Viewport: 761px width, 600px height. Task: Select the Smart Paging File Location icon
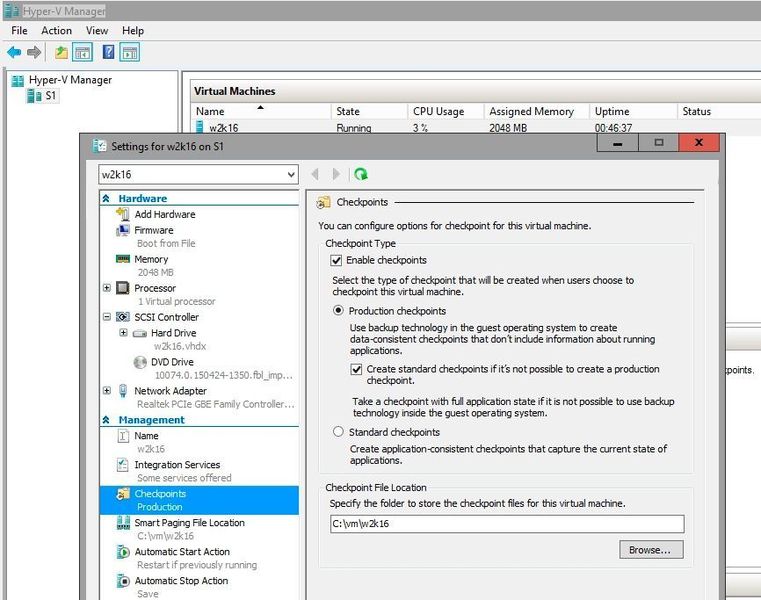(x=123, y=522)
